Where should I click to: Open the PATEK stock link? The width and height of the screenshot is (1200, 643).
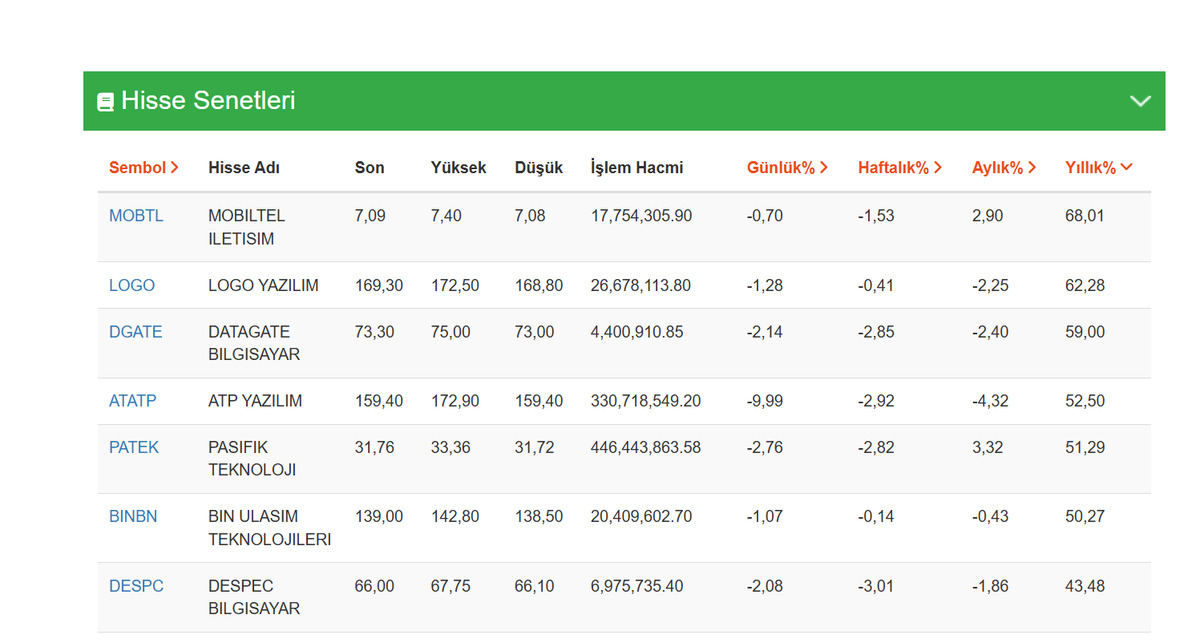coord(134,448)
